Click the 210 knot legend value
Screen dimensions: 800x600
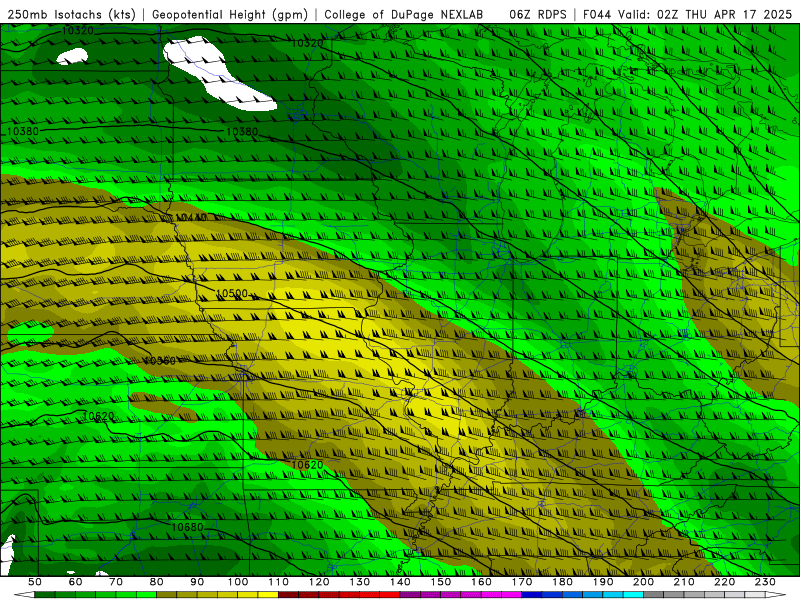(x=684, y=582)
